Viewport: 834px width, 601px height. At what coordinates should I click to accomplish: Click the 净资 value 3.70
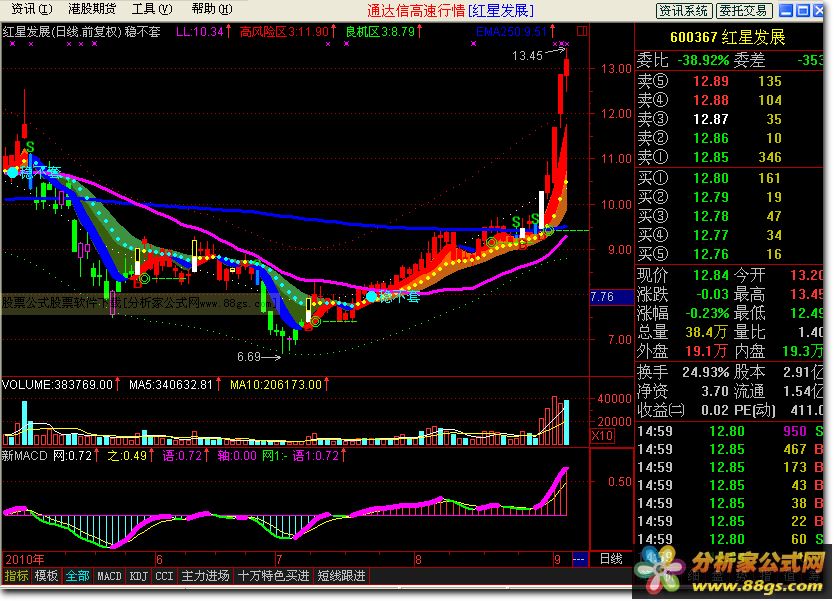coord(714,392)
